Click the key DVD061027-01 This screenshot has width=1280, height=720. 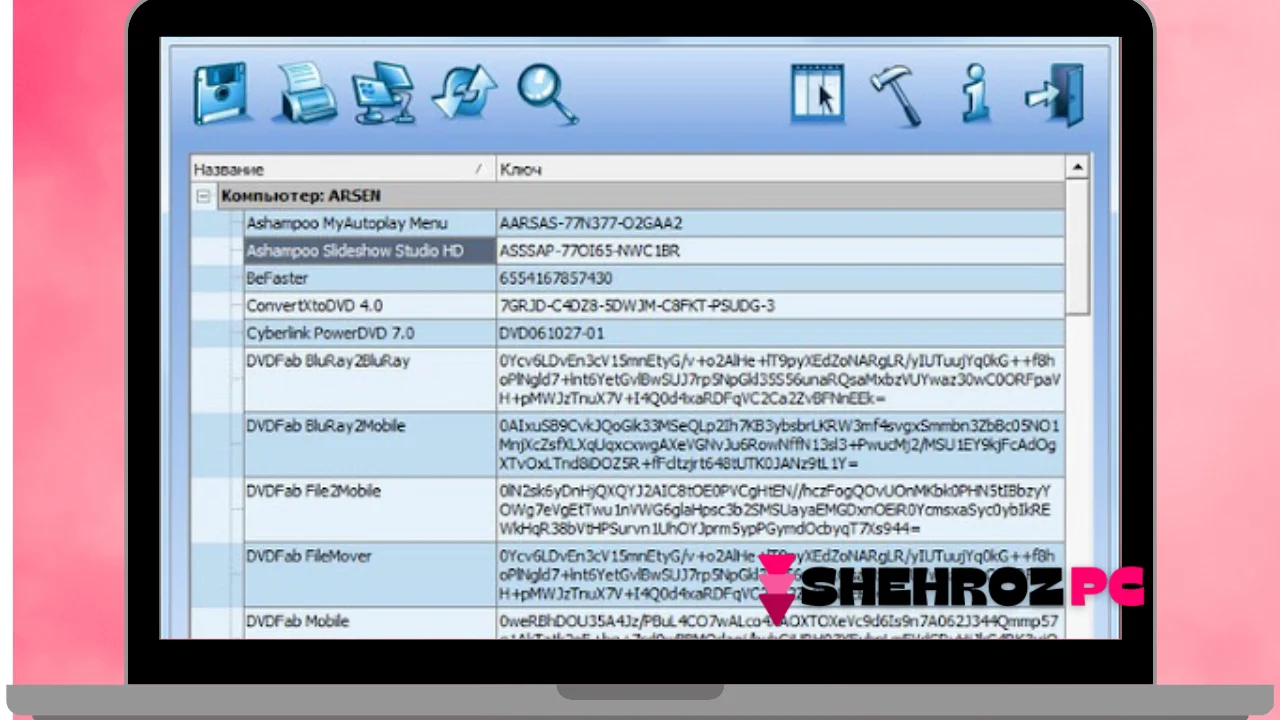[551, 333]
